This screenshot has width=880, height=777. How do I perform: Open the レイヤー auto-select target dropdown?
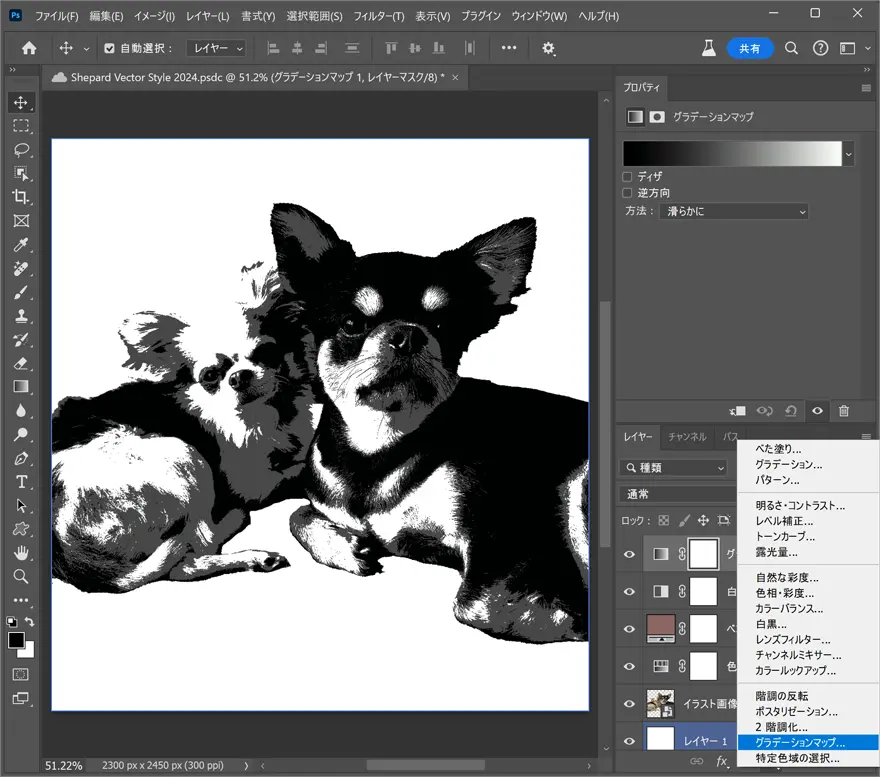pos(216,48)
